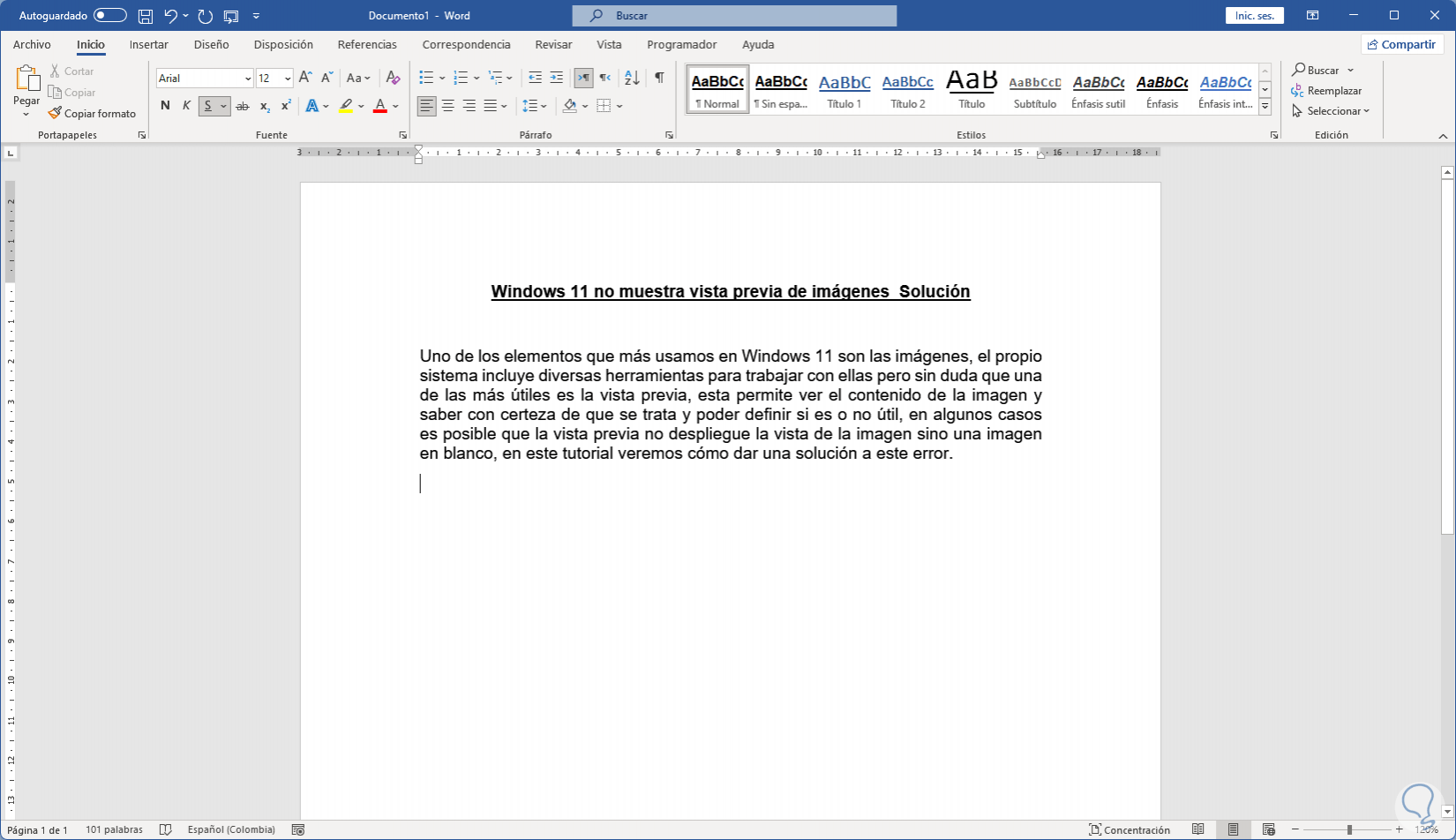The width and height of the screenshot is (1456, 840).
Task: Open the Portapapeles dialog launcher
Action: pyautogui.click(x=141, y=135)
